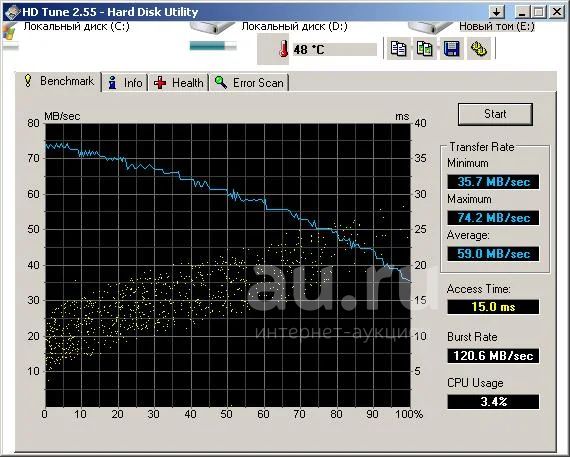Go to the Error Scan tab
The height and width of the screenshot is (457, 570).
pyautogui.click(x=249, y=83)
